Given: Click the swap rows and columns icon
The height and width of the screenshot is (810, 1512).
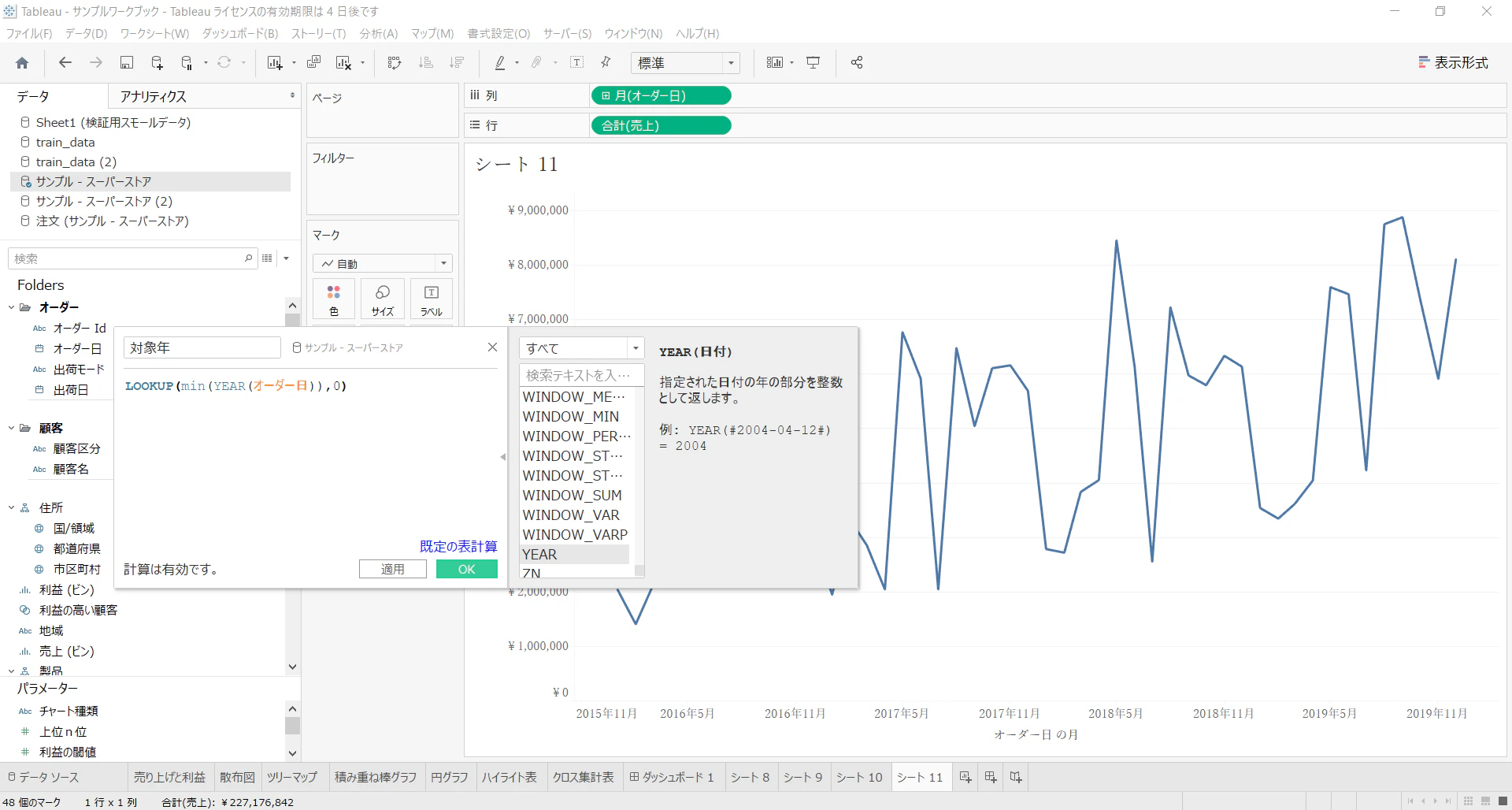Looking at the screenshot, I should (x=395, y=63).
